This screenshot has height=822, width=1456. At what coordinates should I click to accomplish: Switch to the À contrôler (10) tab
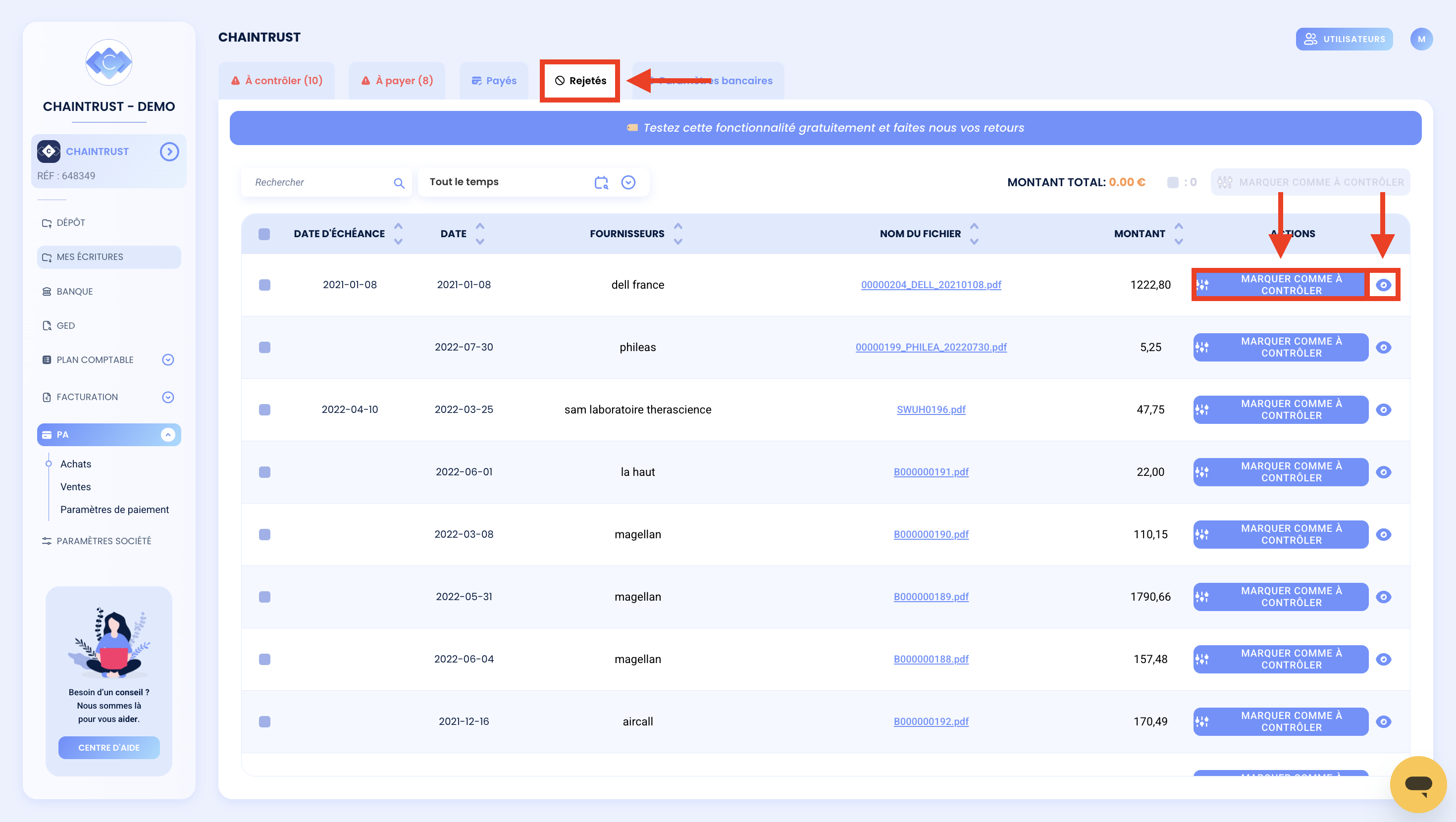pyautogui.click(x=276, y=81)
